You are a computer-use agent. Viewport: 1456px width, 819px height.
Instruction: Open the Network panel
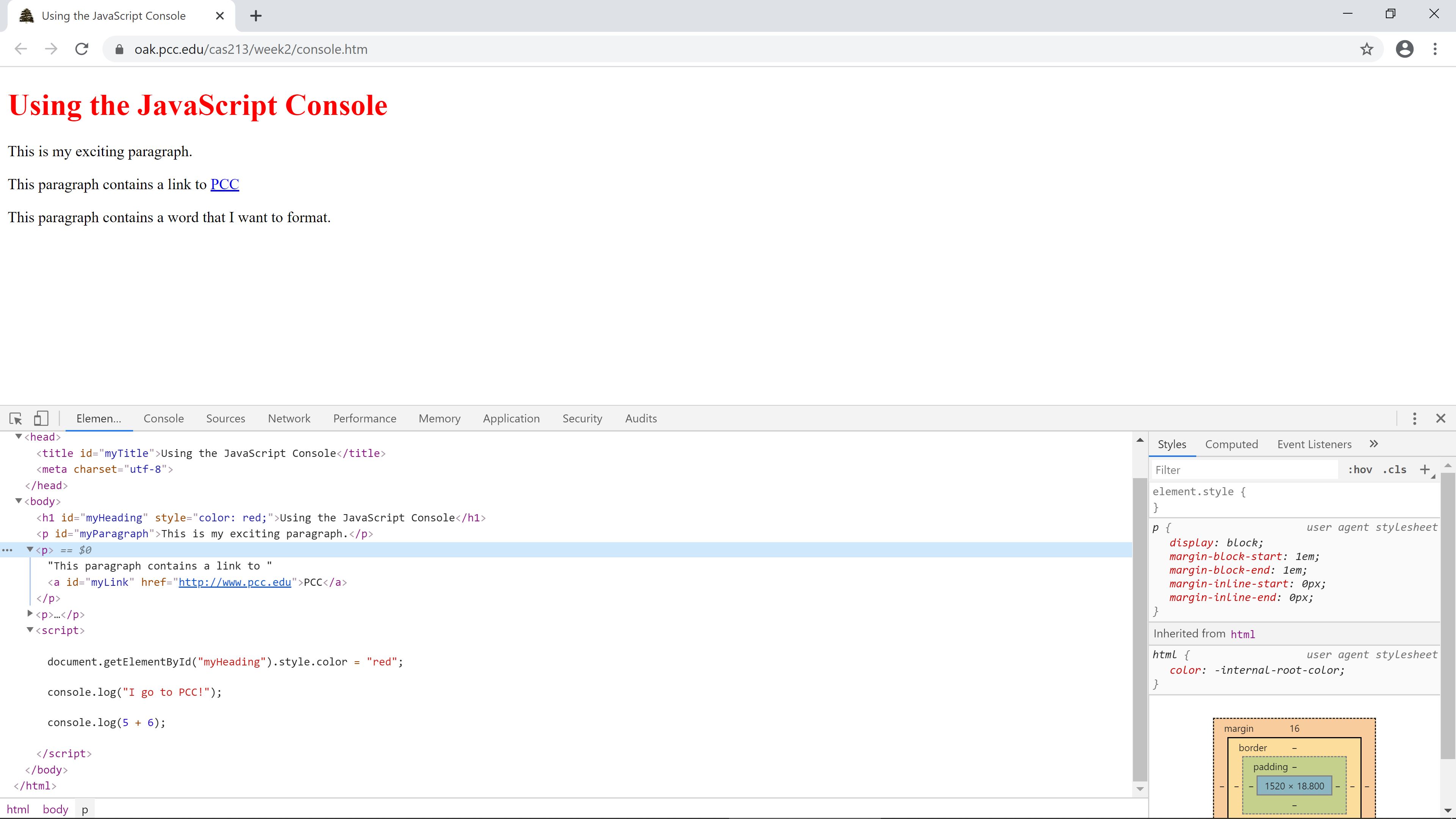point(289,418)
